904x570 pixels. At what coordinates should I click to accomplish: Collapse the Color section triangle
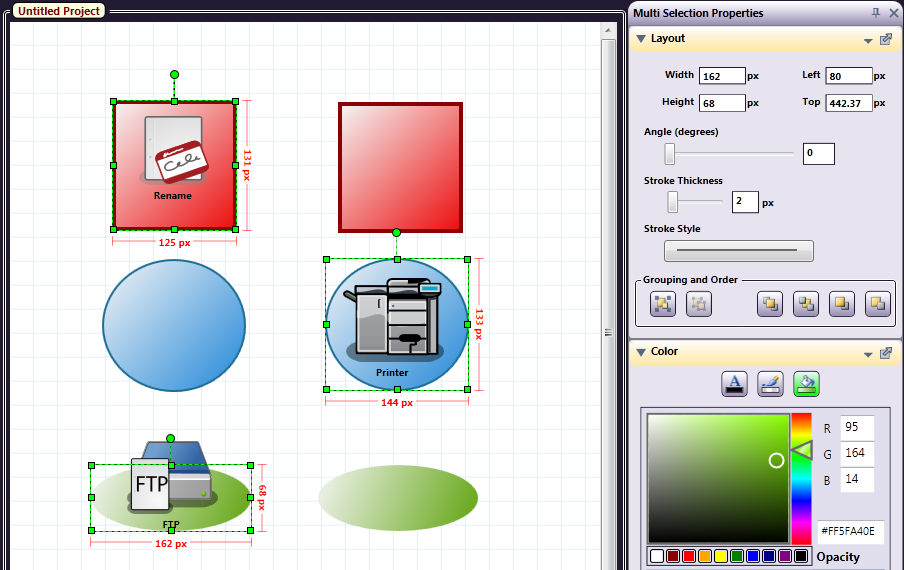point(640,352)
